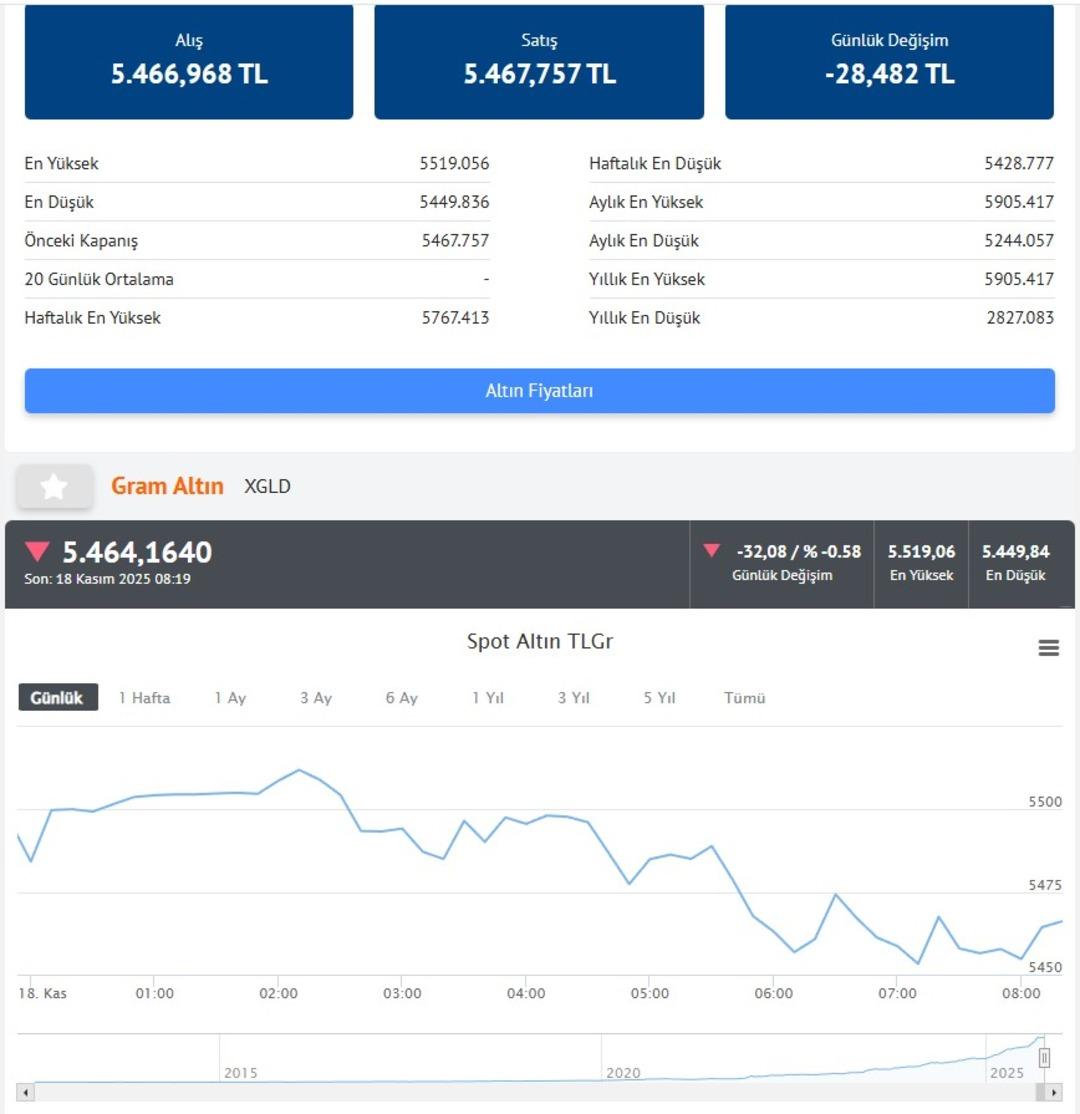The height and width of the screenshot is (1114, 1080).
Task: Click the Spot Altın TLGr chart title
Action: (x=540, y=641)
